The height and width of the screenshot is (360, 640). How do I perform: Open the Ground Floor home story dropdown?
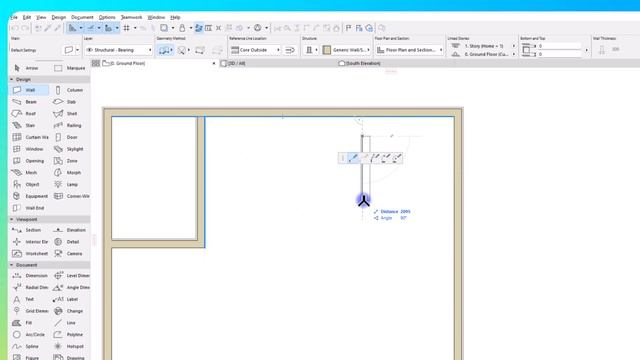click(x=483, y=54)
